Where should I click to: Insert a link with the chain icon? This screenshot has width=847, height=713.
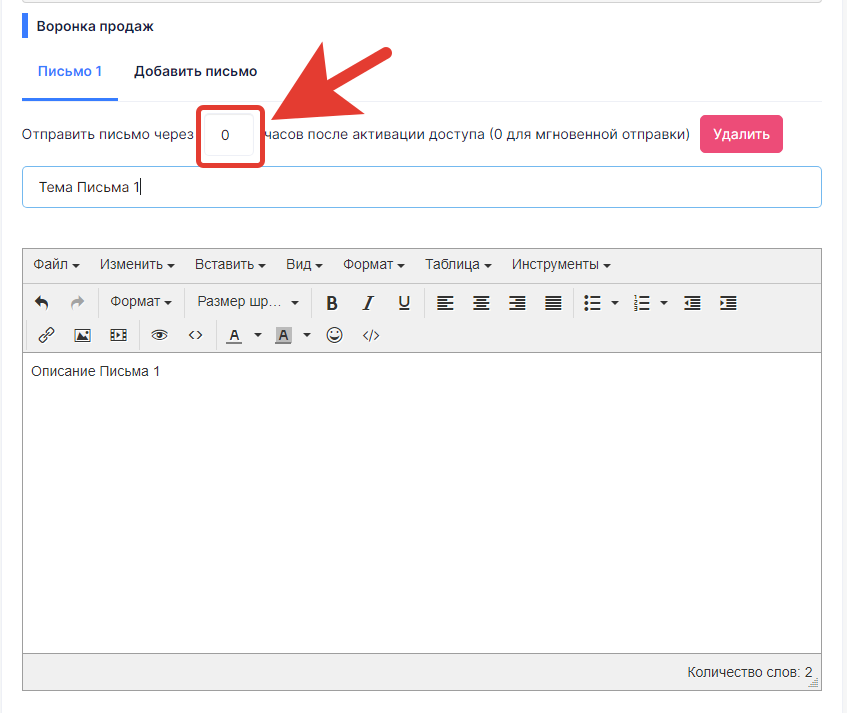[x=46, y=335]
